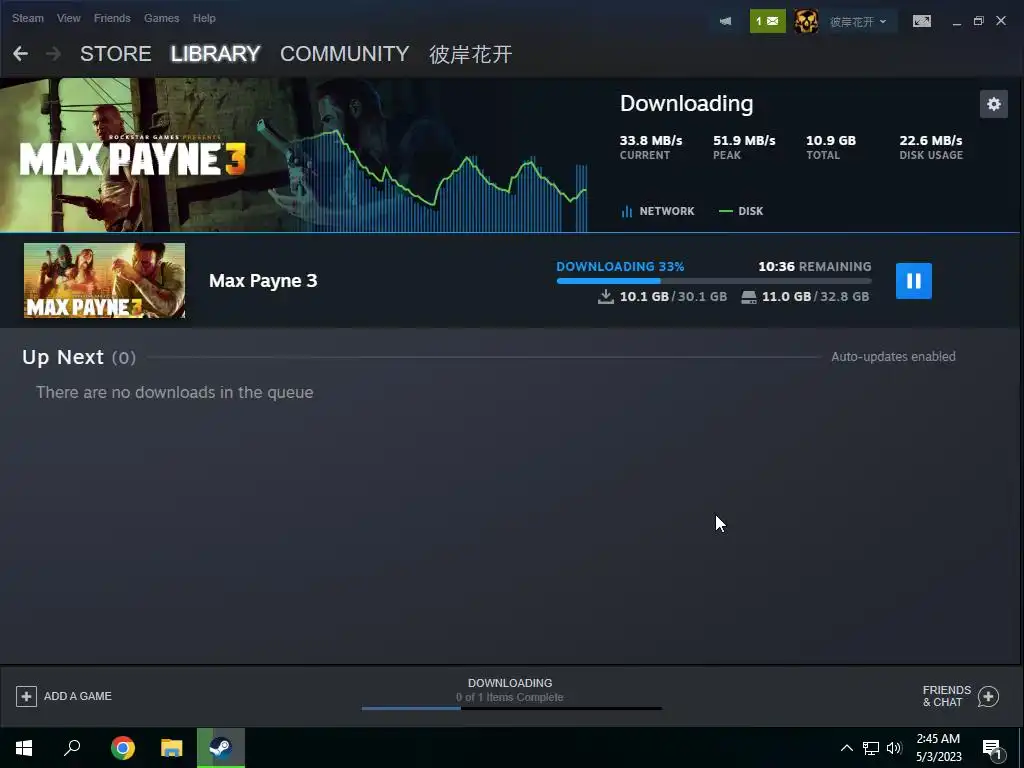The image size is (1024, 768).
Task: Open the Steam menu
Action: [x=27, y=18]
